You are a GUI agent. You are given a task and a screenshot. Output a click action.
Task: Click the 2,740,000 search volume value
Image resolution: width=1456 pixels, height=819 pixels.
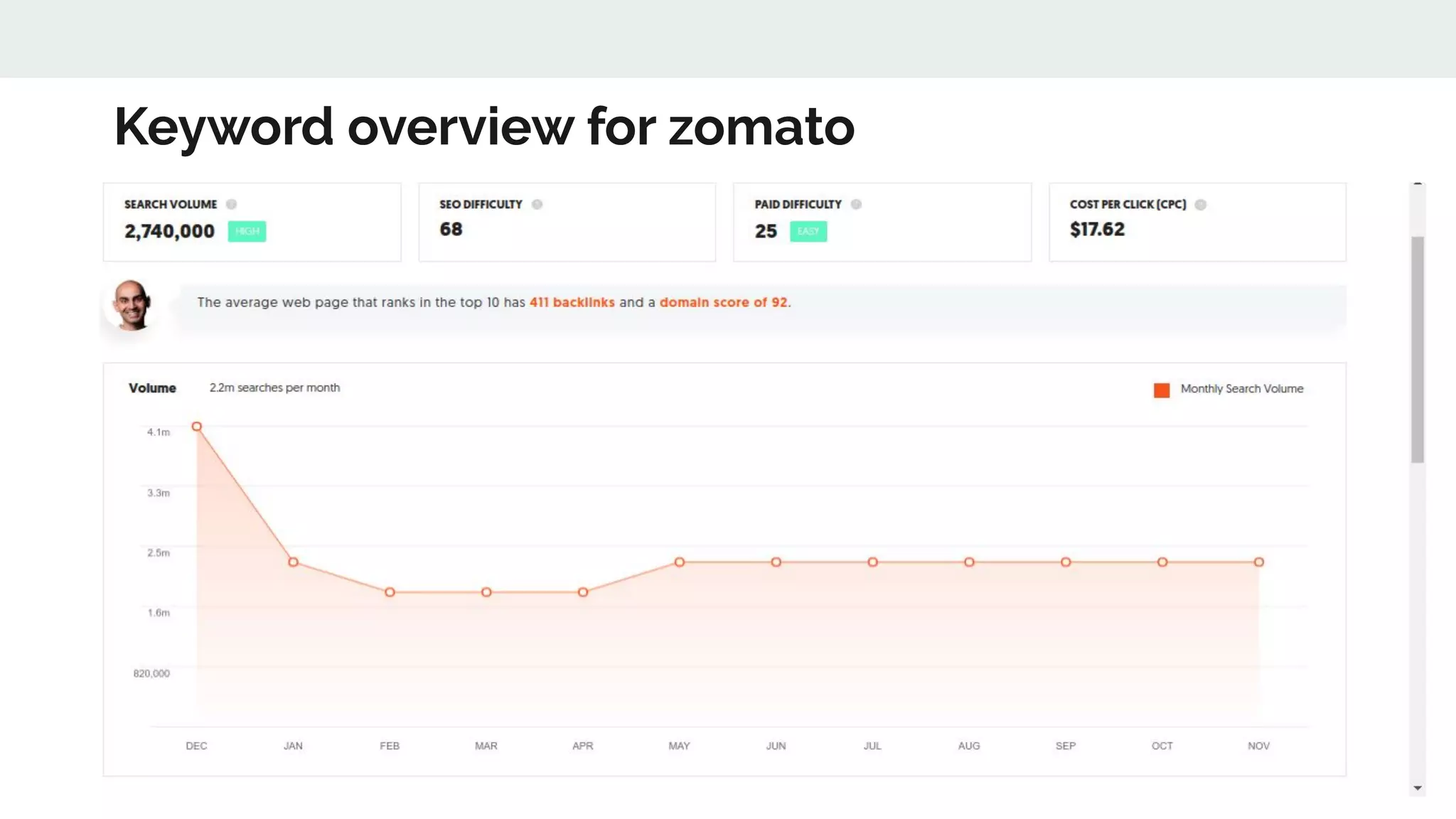tap(169, 231)
